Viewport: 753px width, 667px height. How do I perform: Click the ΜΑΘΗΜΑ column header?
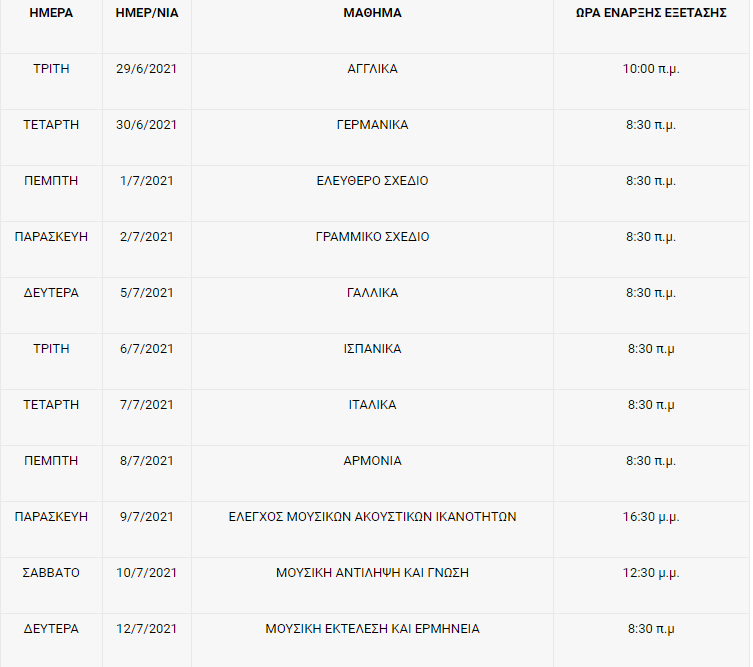tap(372, 14)
